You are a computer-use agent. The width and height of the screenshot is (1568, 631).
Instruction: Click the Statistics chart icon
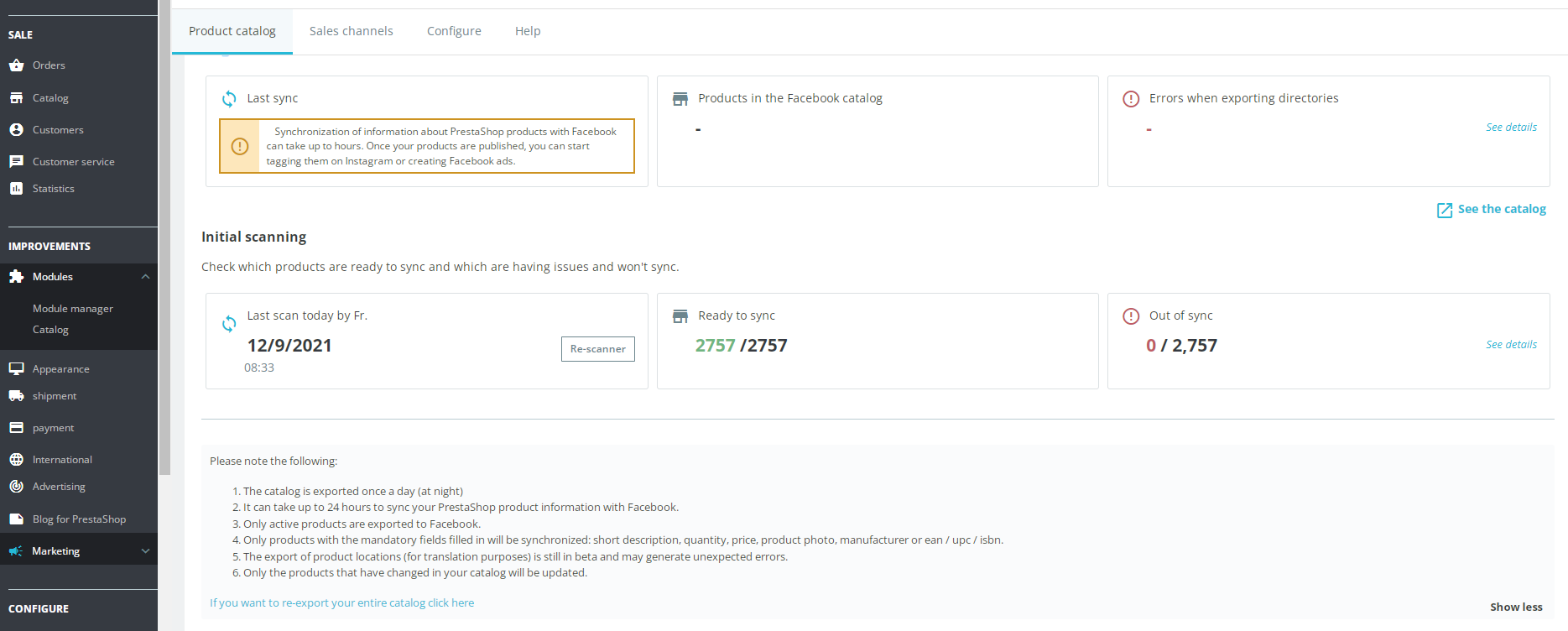(x=16, y=189)
